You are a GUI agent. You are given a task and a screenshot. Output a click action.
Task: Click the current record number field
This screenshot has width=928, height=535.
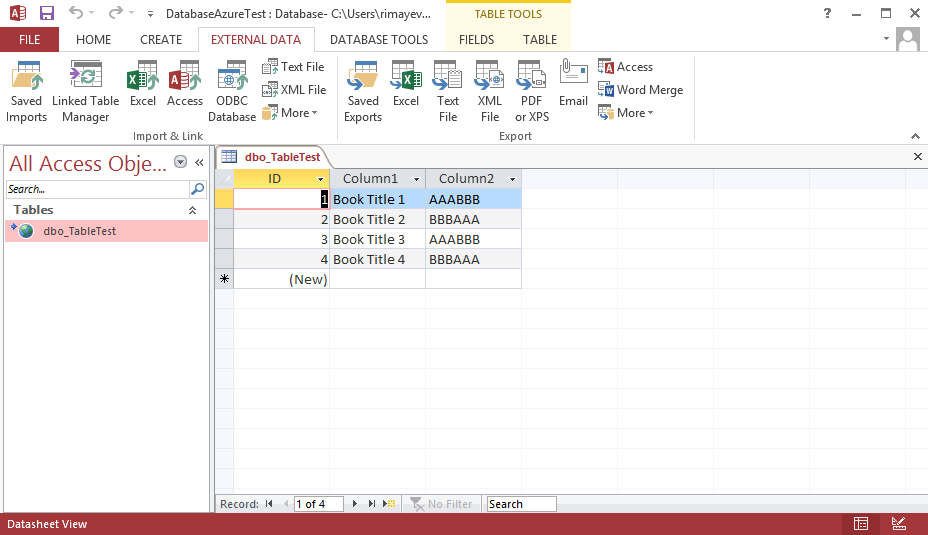click(318, 504)
